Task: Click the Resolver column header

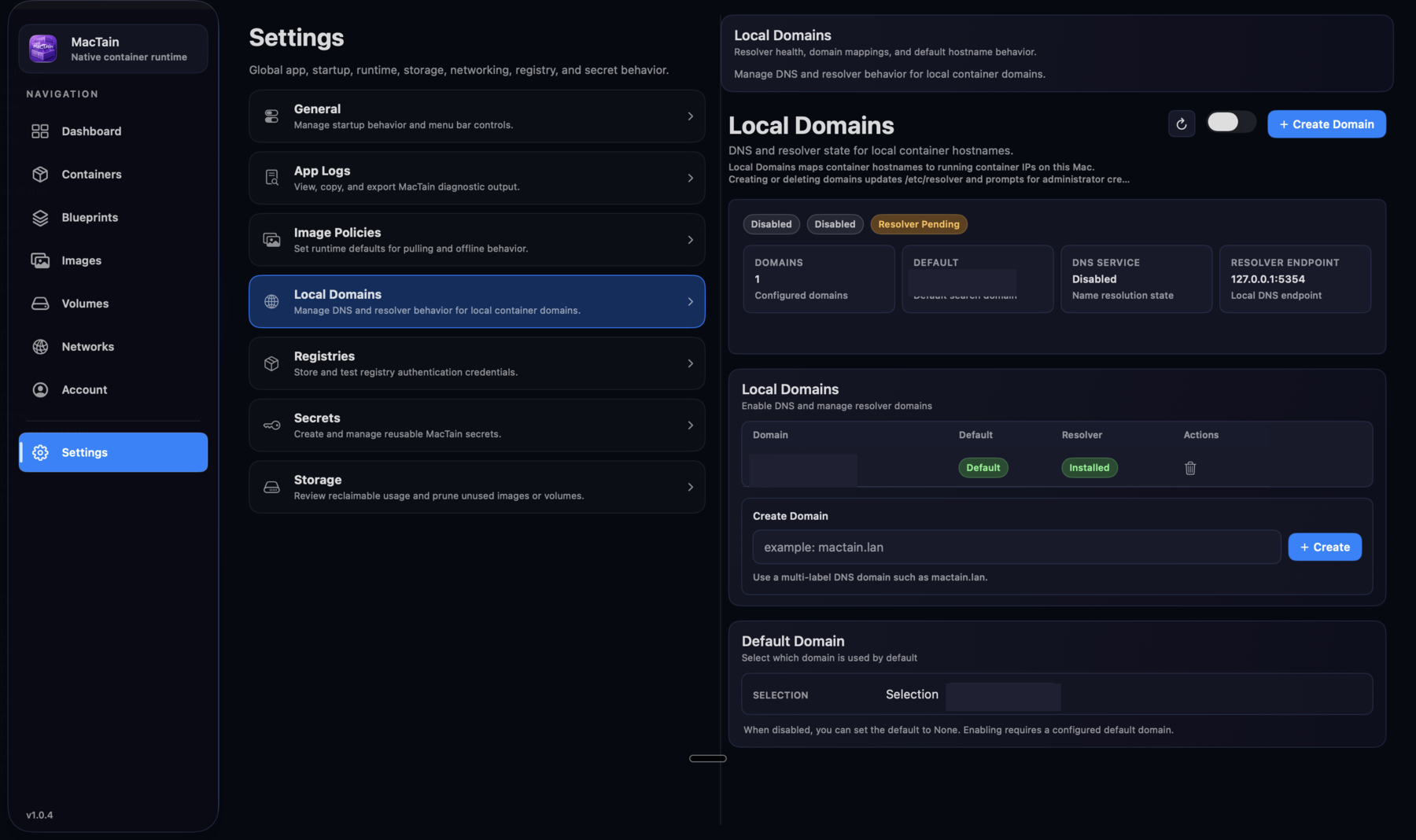Action: (x=1082, y=435)
